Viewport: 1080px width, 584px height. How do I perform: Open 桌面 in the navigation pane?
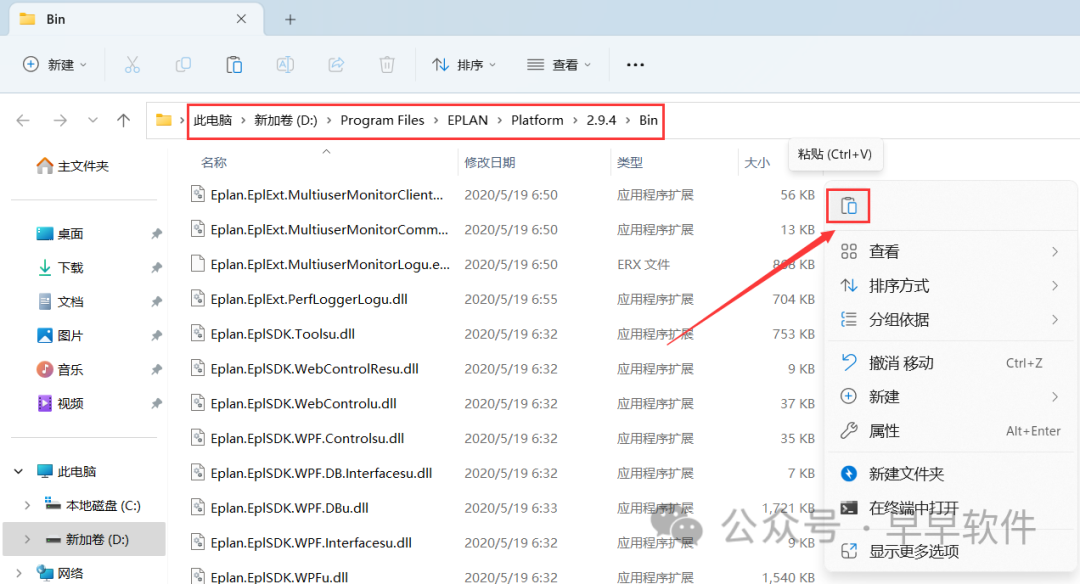70,234
